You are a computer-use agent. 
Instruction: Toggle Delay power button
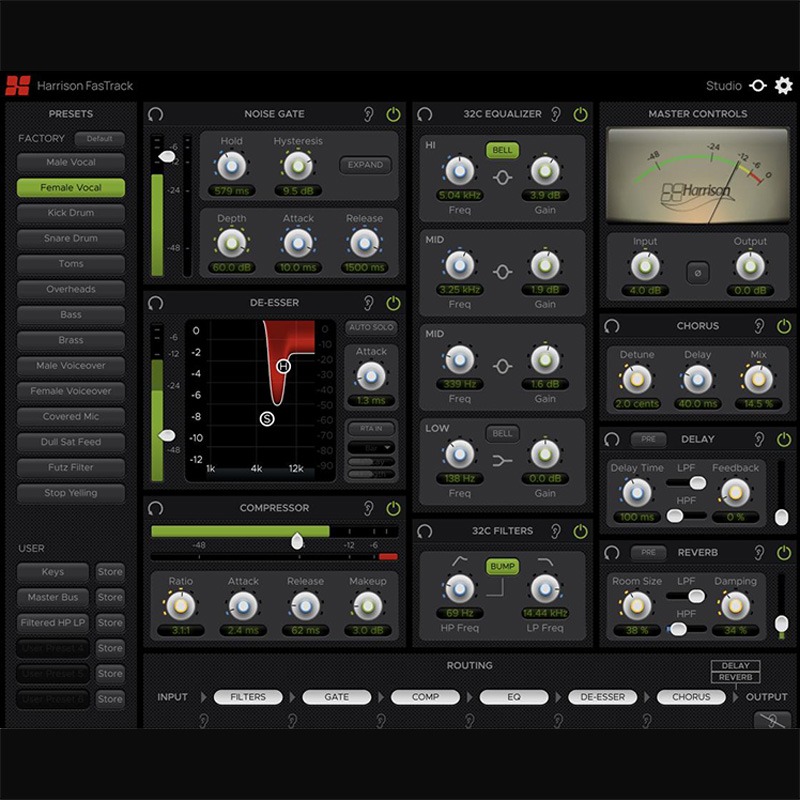(x=784, y=439)
